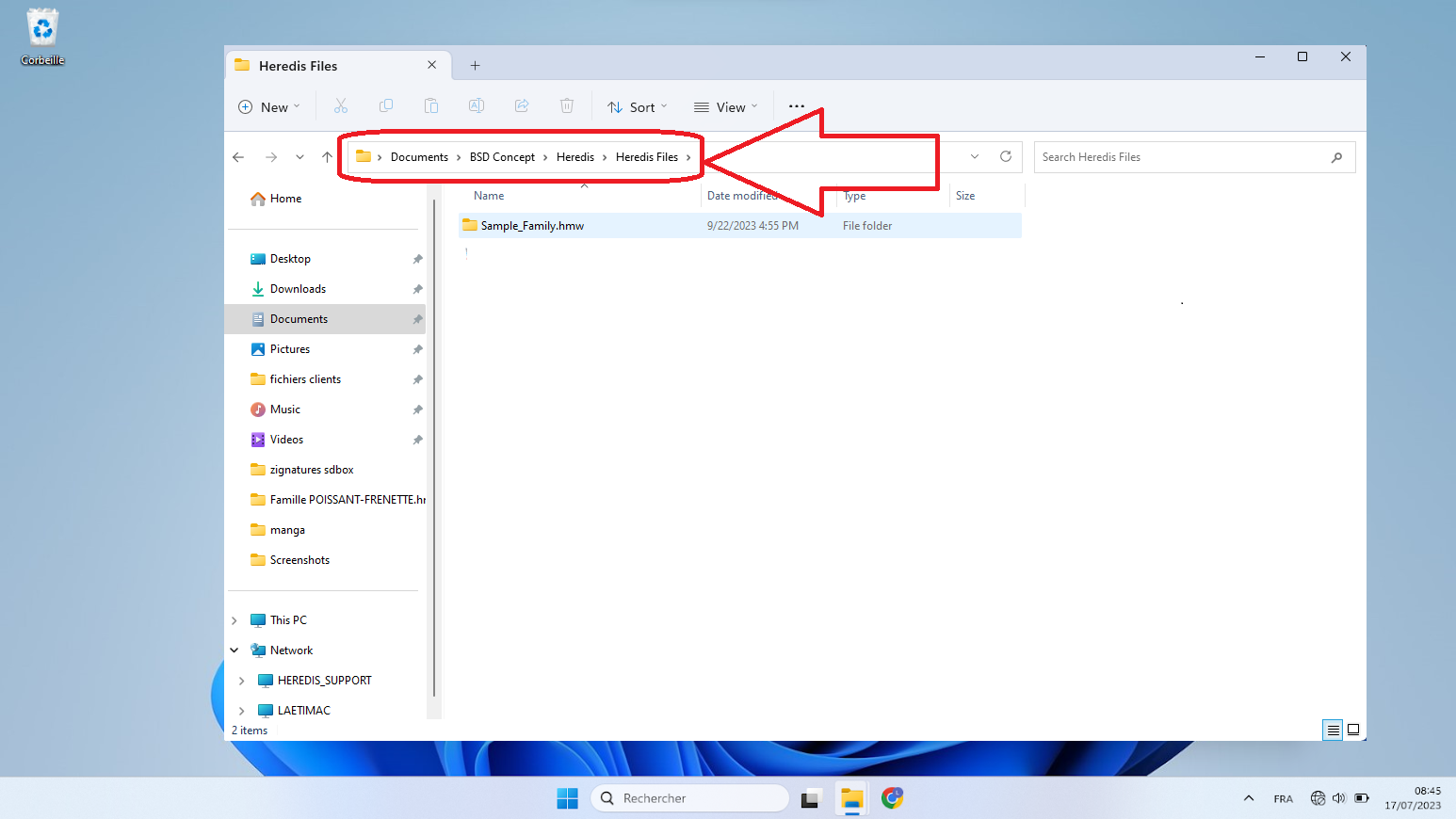Viewport: 1456px width, 819px height.
Task: Open Google Chrome from the taskbar
Action: tap(892, 798)
